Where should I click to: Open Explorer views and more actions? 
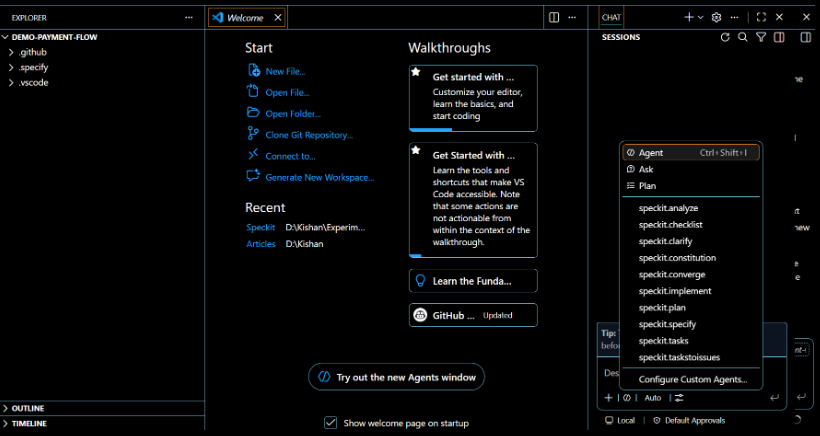click(189, 17)
